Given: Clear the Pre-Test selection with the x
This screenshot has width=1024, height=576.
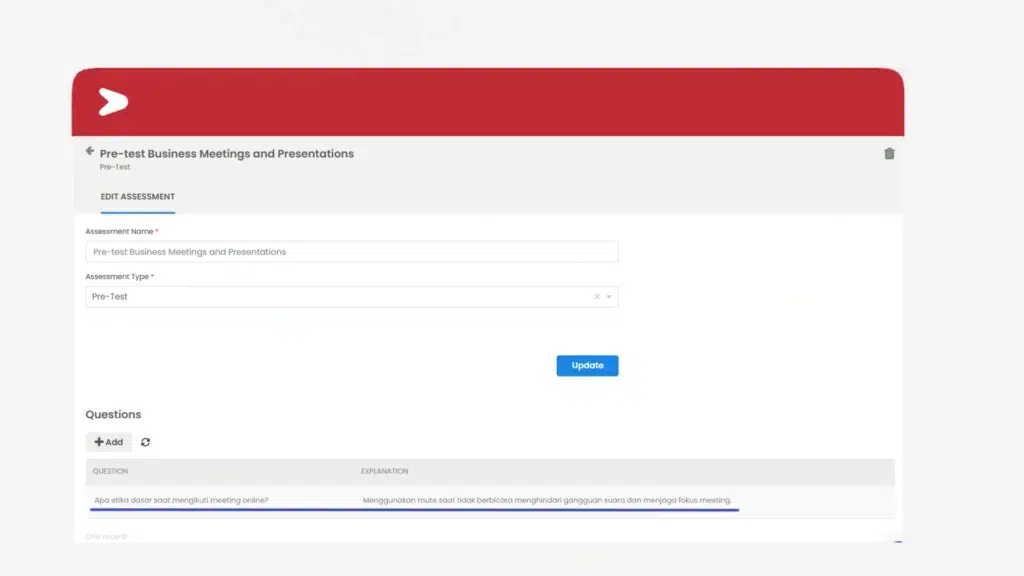Looking at the screenshot, I should [x=597, y=297].
